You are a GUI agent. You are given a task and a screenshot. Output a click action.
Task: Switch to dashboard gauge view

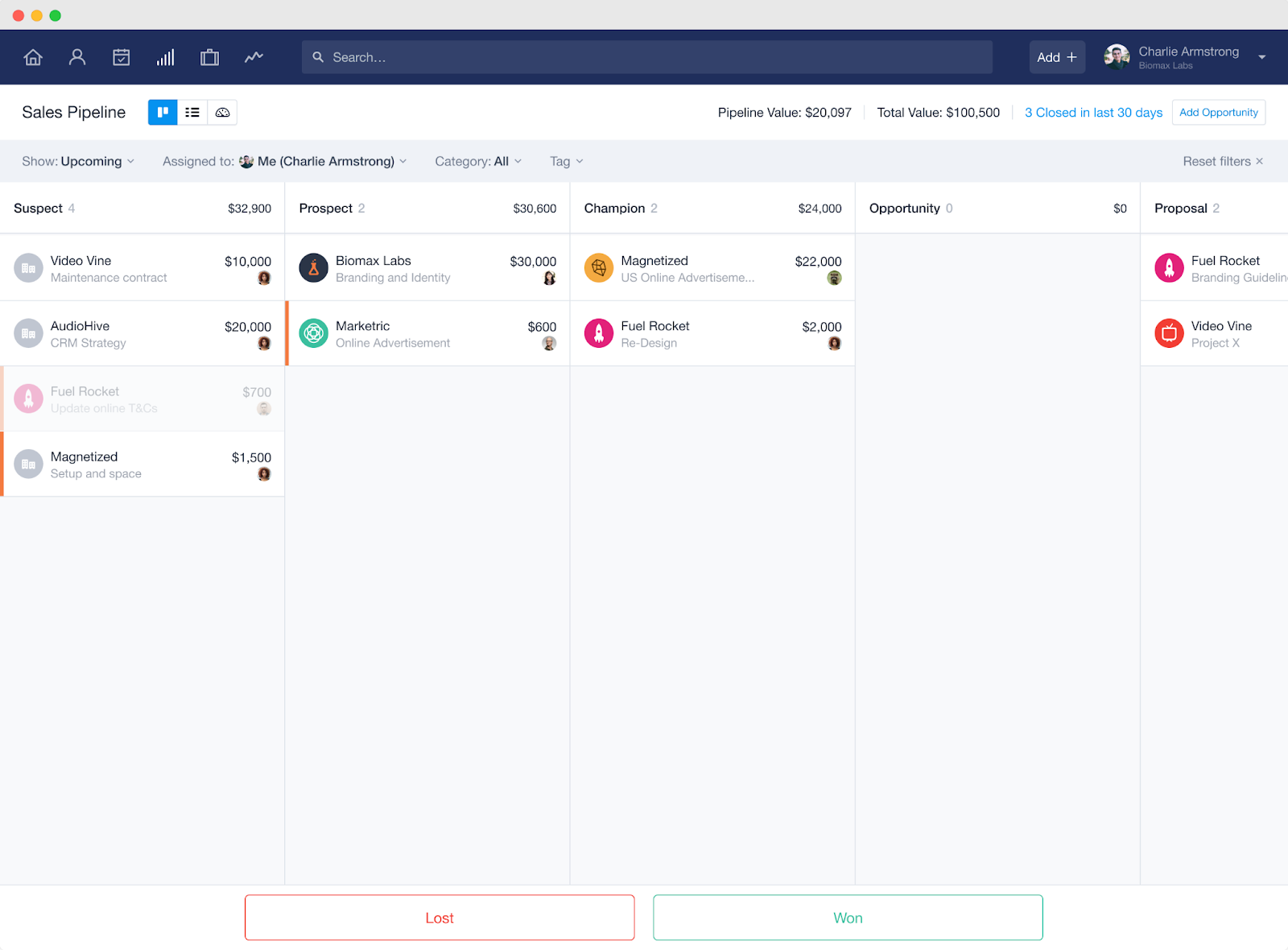(222, 112)
